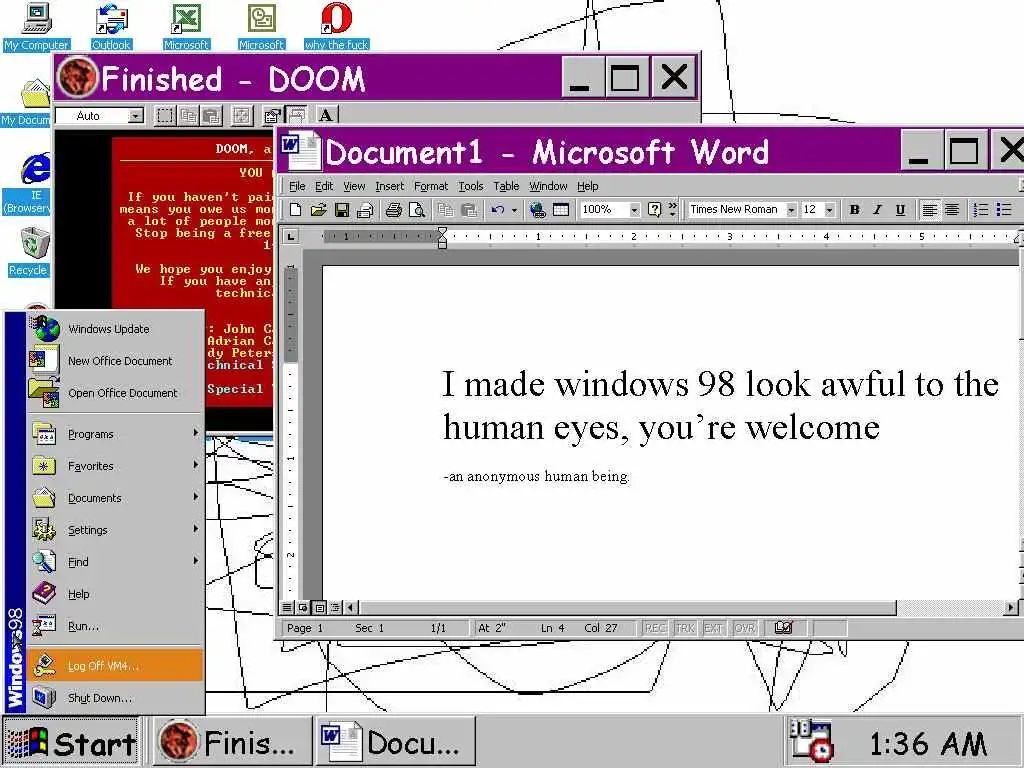Image resolution: width=1024 pixels, height=768 pixels.
Task: Open the Format menu in Word
Action: (431, 186)
